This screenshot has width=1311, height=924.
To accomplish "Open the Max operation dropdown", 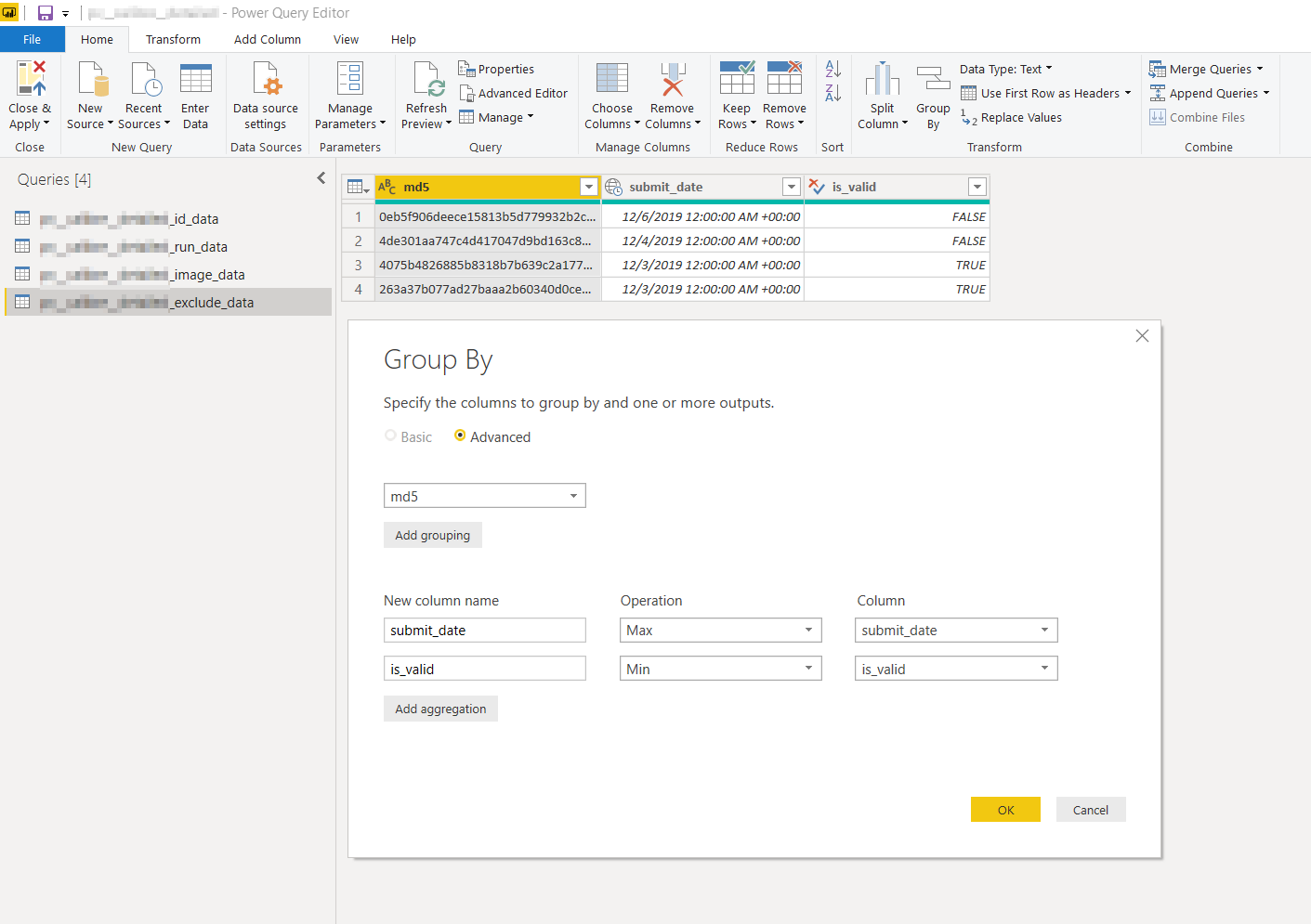I will click(x=721, y=631).
